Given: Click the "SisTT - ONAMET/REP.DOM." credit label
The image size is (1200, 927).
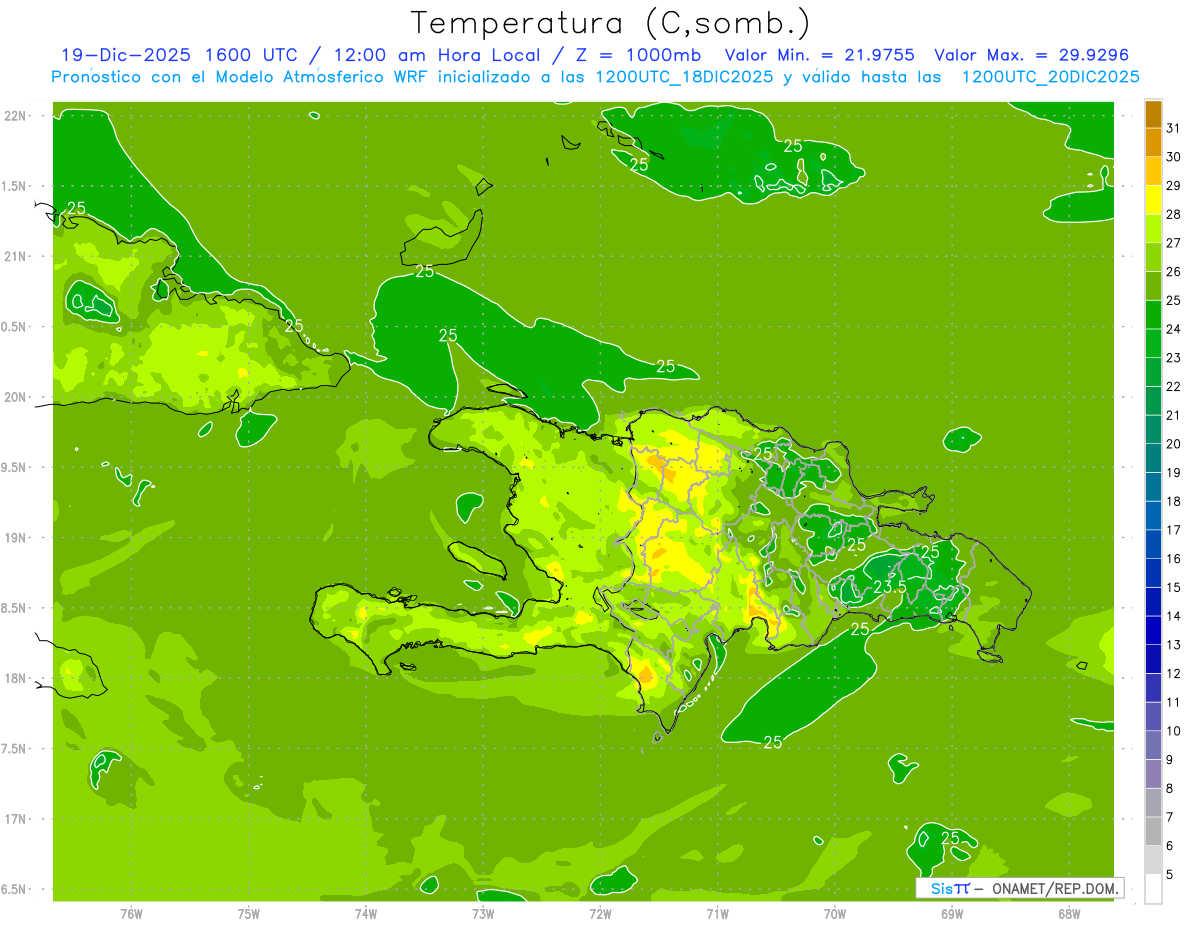Looking at the screenshot, I should click(1020, 888).
